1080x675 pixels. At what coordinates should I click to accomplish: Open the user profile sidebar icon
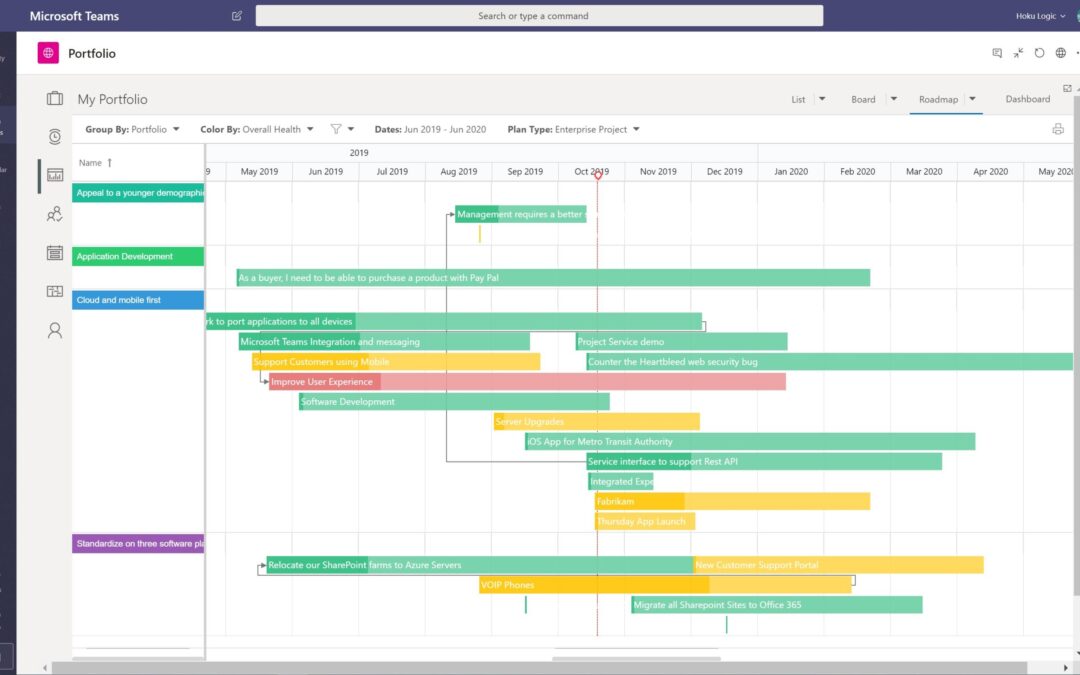point(54,331)
